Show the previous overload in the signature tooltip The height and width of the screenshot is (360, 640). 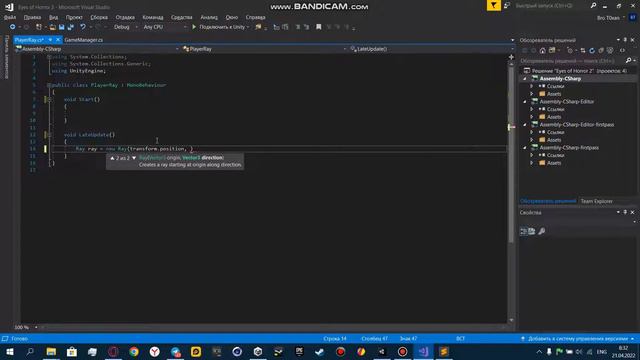pos(112,158)
